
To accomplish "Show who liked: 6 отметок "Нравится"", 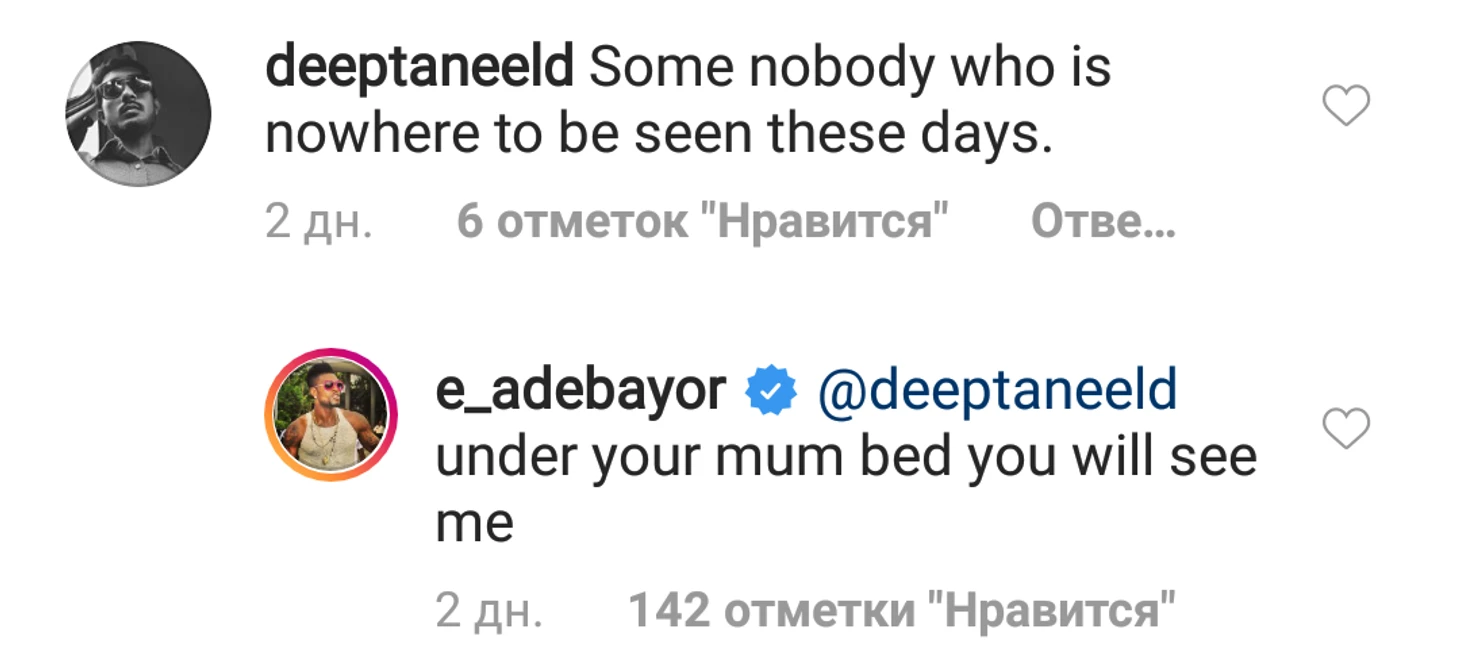I will point(702,223).
